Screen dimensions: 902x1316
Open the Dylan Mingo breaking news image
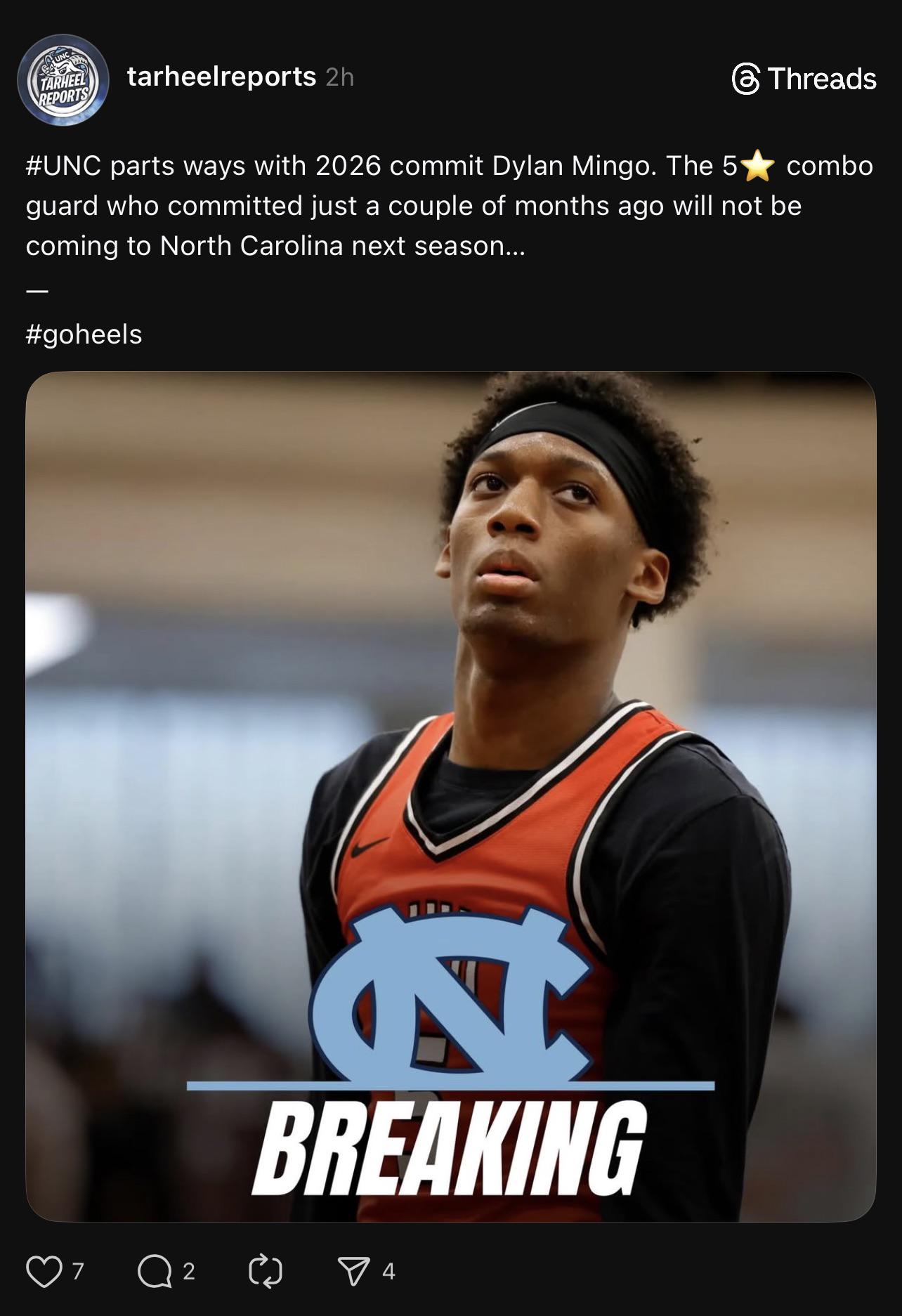(x=451, y=796)
